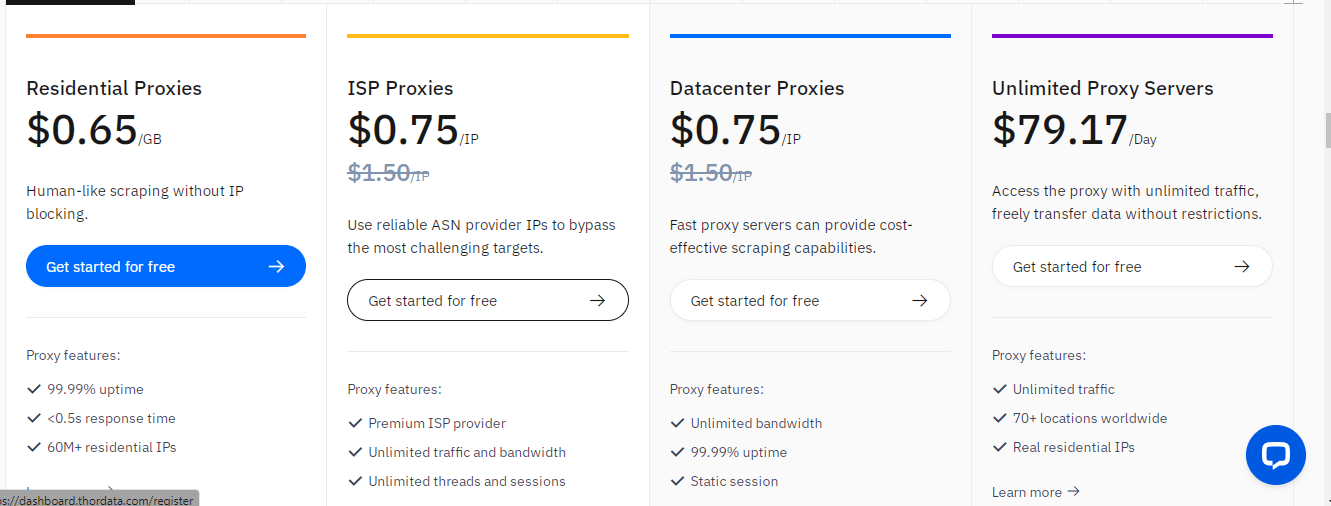1331x506 pixels.
Task: Click the Learn more arrow under Unlimited Proxy
Action: (x=1074, y=492)
